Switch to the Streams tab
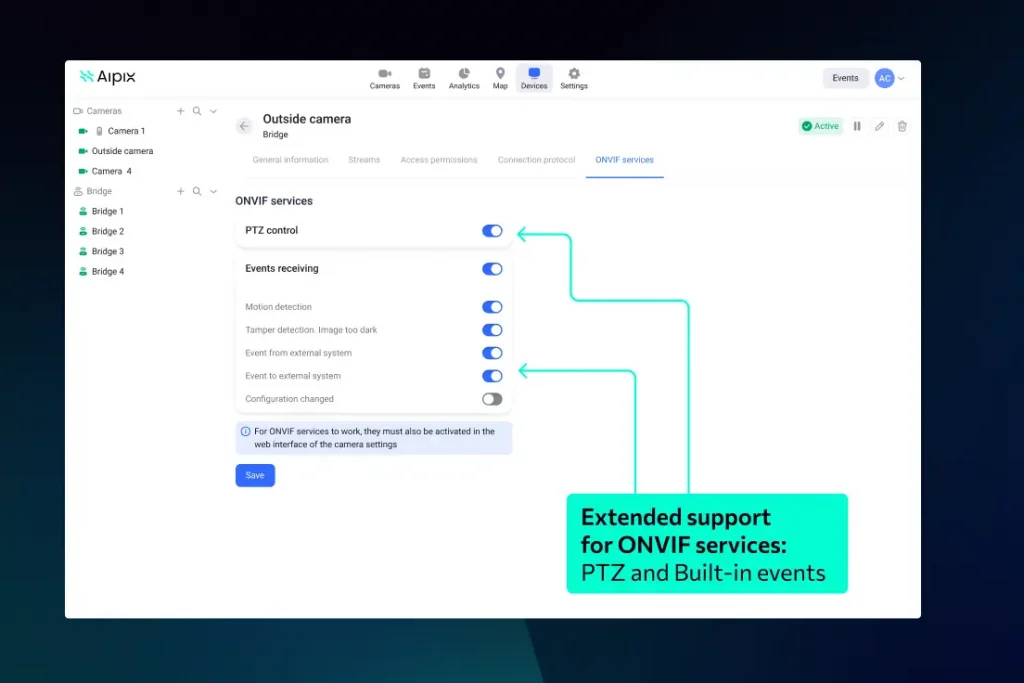This screenshot has height=683, width=1024. point(364,160)
